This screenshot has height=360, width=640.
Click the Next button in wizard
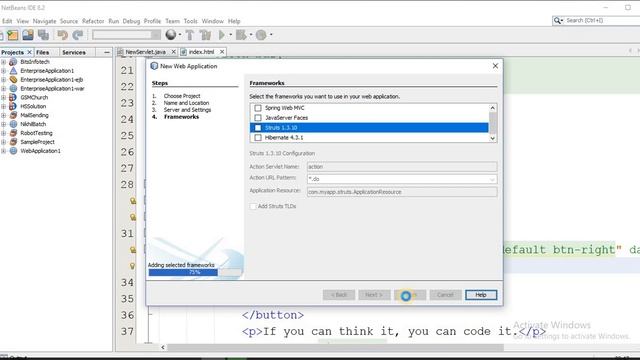374,295
